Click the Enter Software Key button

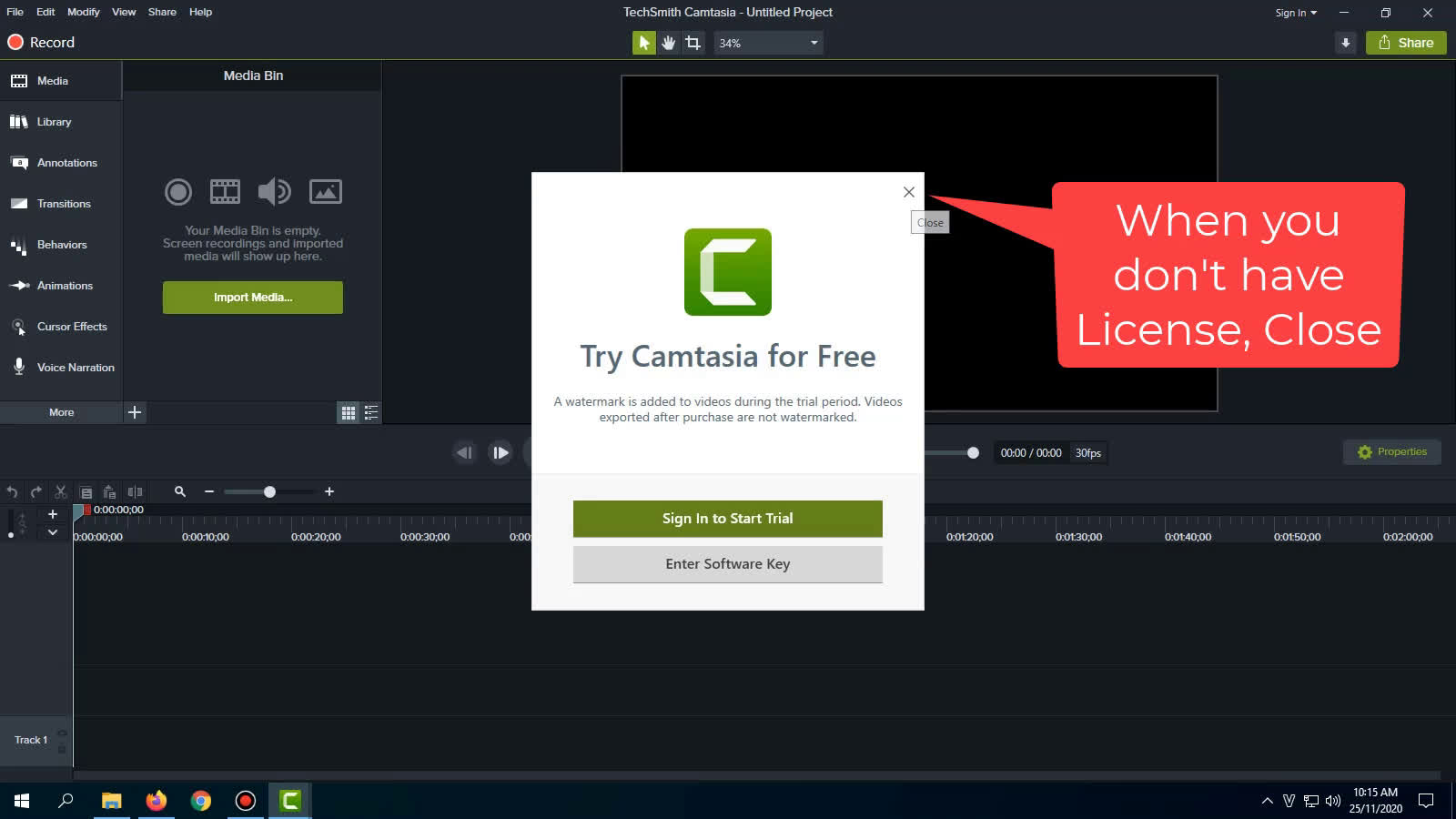(x=727, y=563)
